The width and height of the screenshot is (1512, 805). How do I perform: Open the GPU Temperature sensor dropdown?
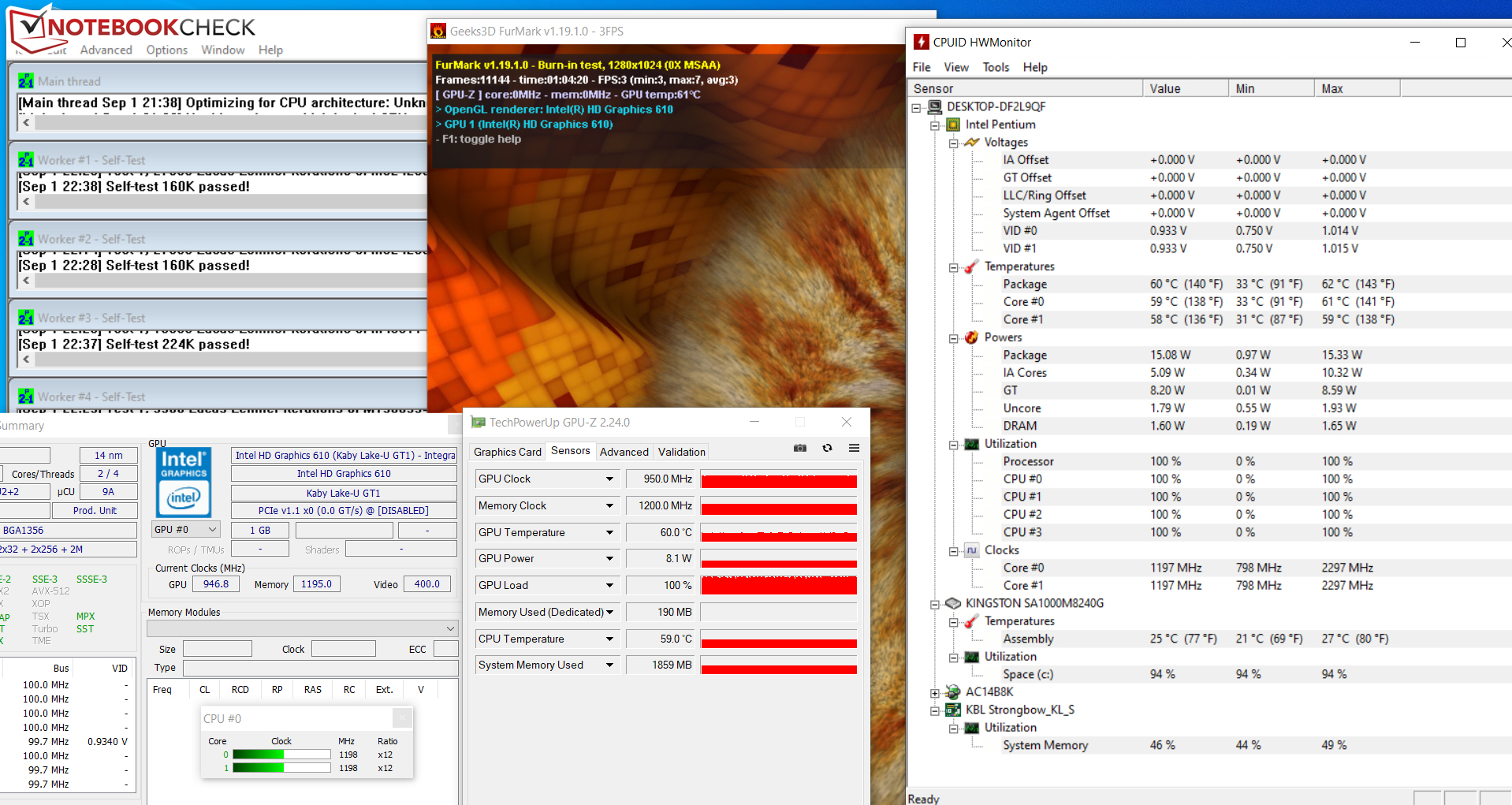609,532
